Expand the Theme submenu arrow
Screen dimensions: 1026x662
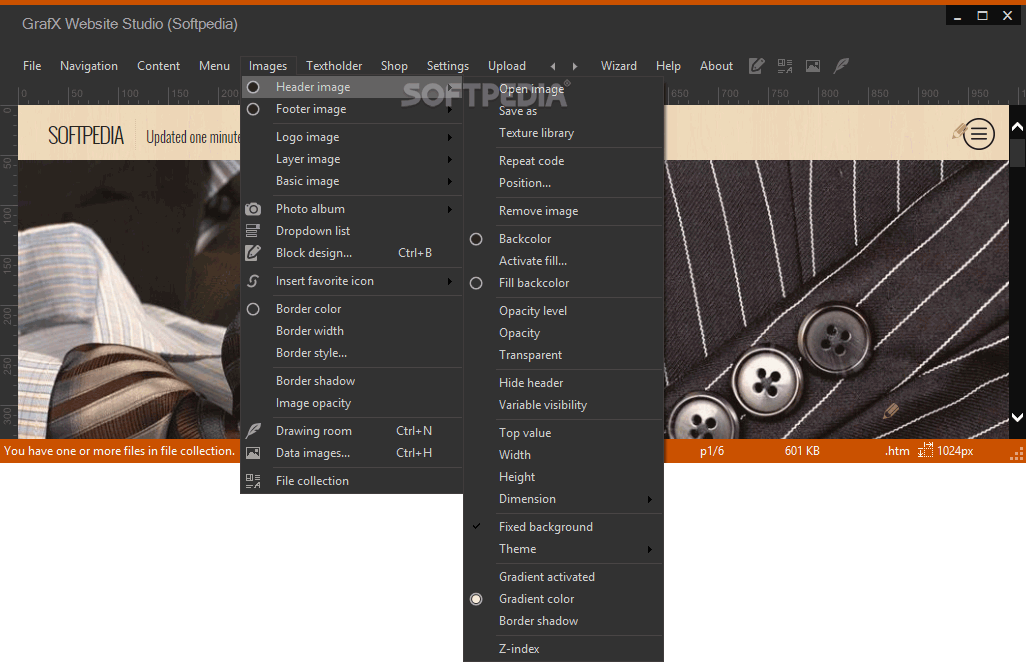click(x=650, y=549)
